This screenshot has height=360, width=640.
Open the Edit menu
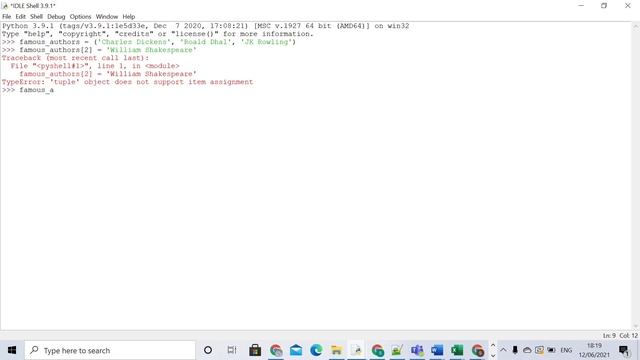tap(20, 17)
